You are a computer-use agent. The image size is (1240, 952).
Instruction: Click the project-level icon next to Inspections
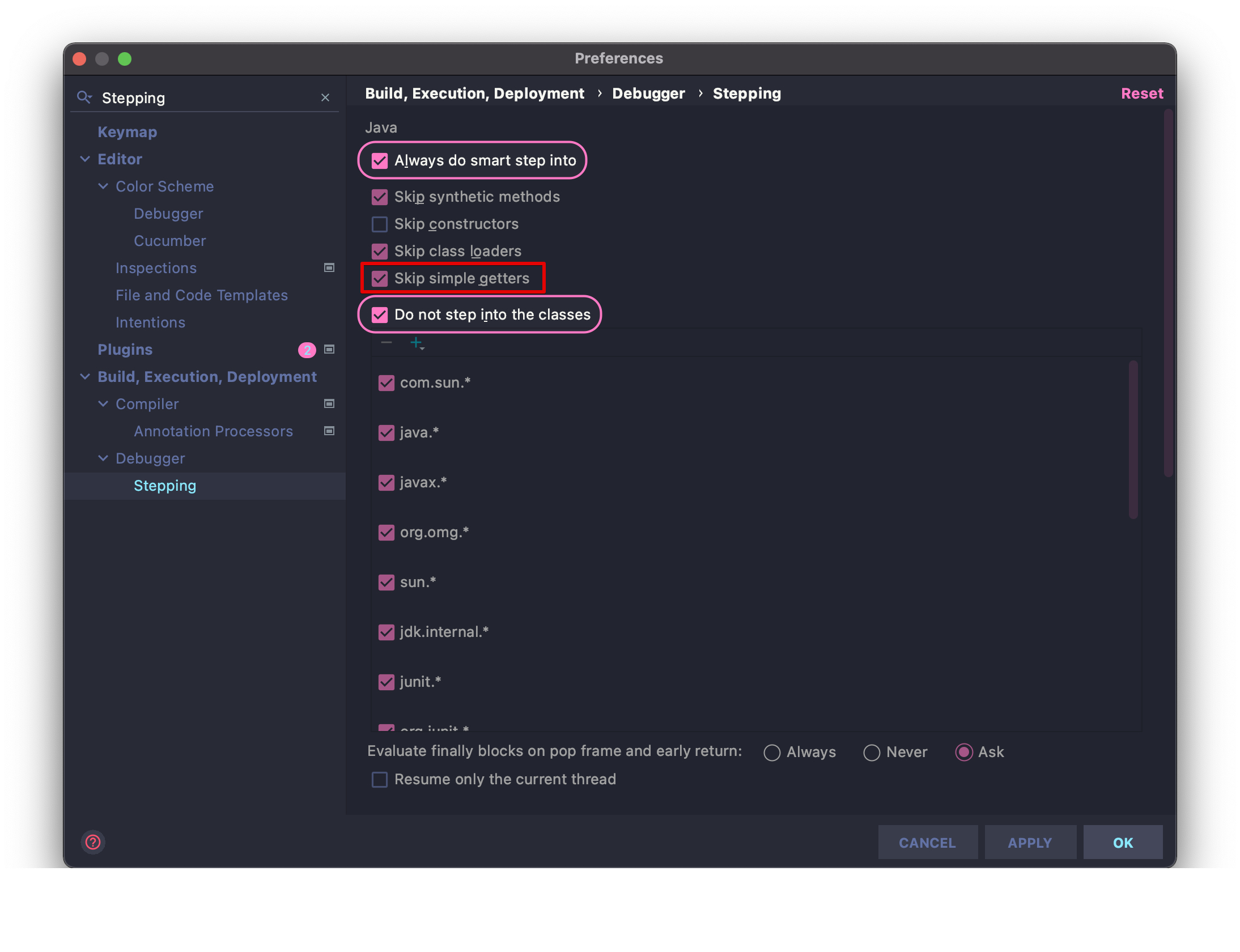[x=329, y=267]
